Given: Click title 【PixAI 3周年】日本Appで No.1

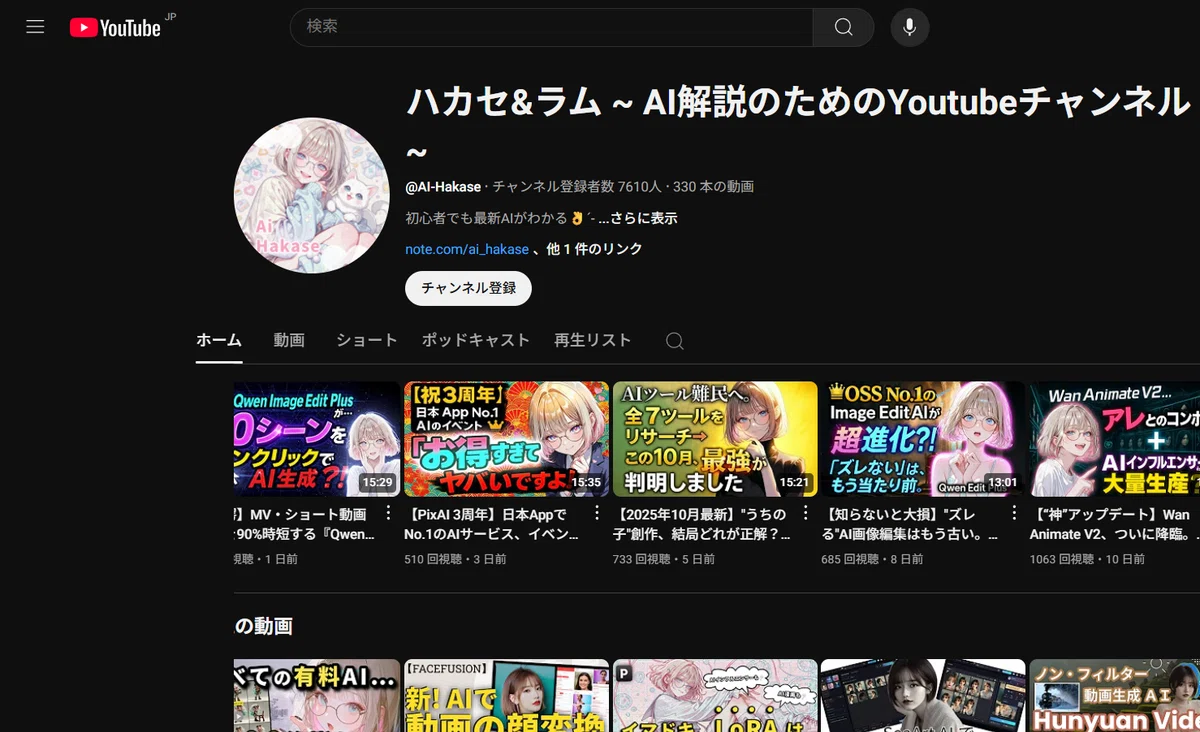Looking at the screenshot, I should point(492,524).
